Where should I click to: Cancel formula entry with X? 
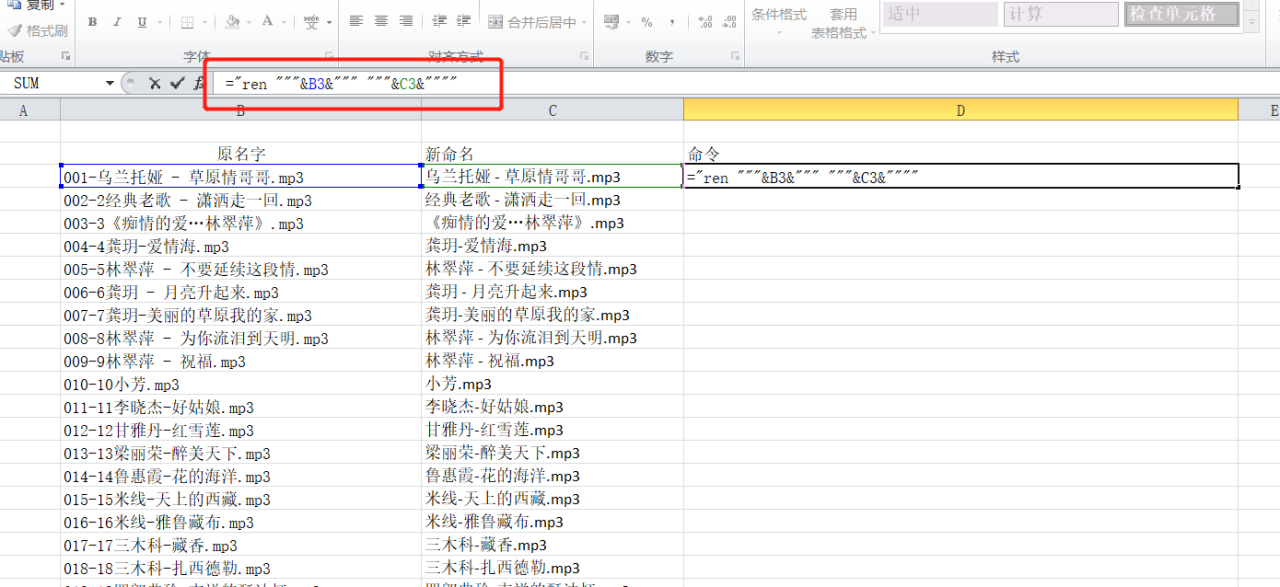pyautogui.click(x=154, y=83)
